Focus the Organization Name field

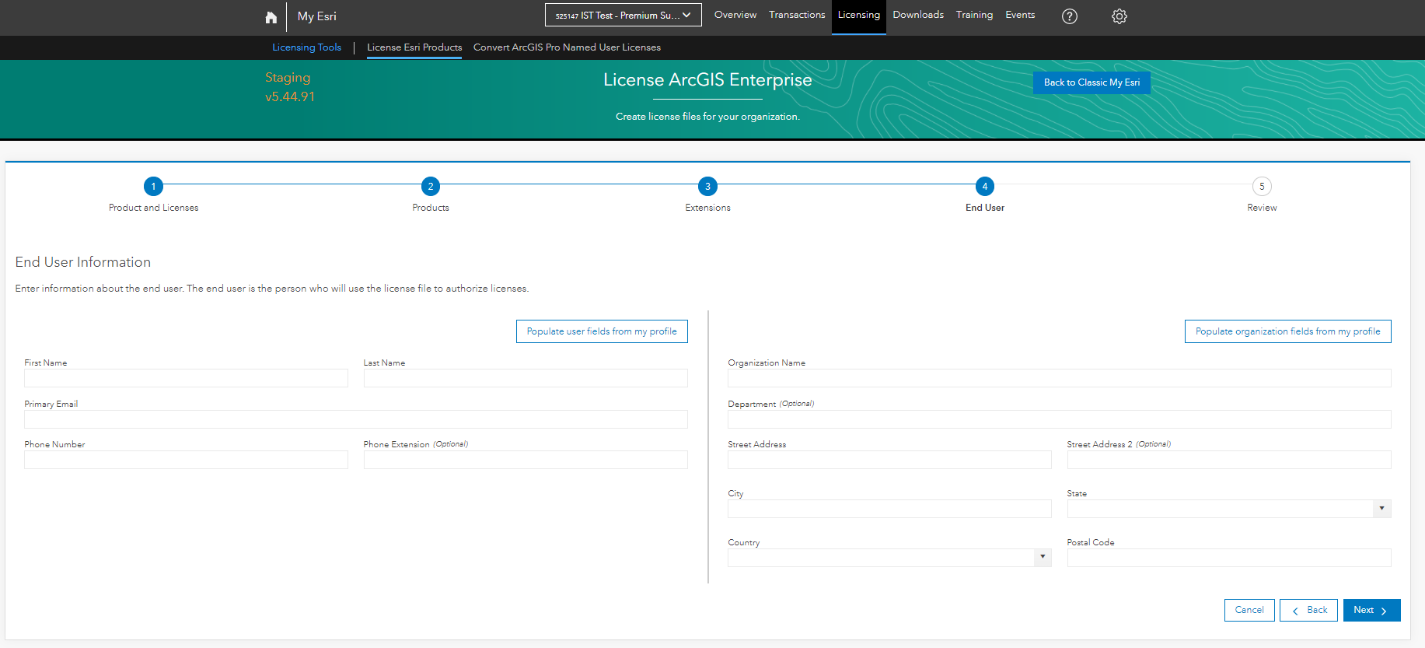[1060, 378]
